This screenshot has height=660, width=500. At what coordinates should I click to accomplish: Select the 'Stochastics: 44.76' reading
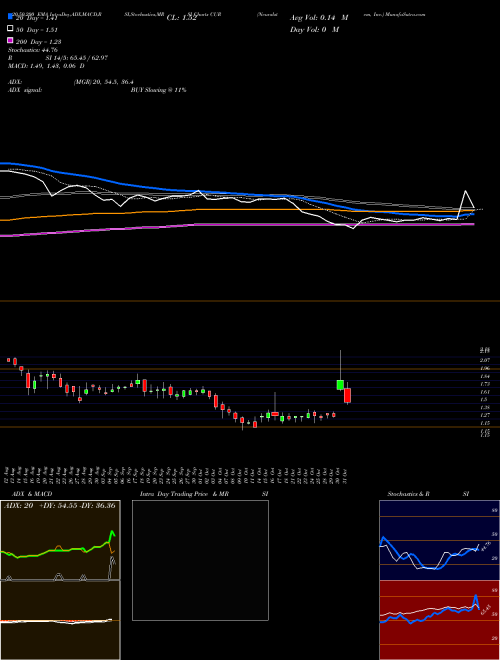(x=33, y=50)
